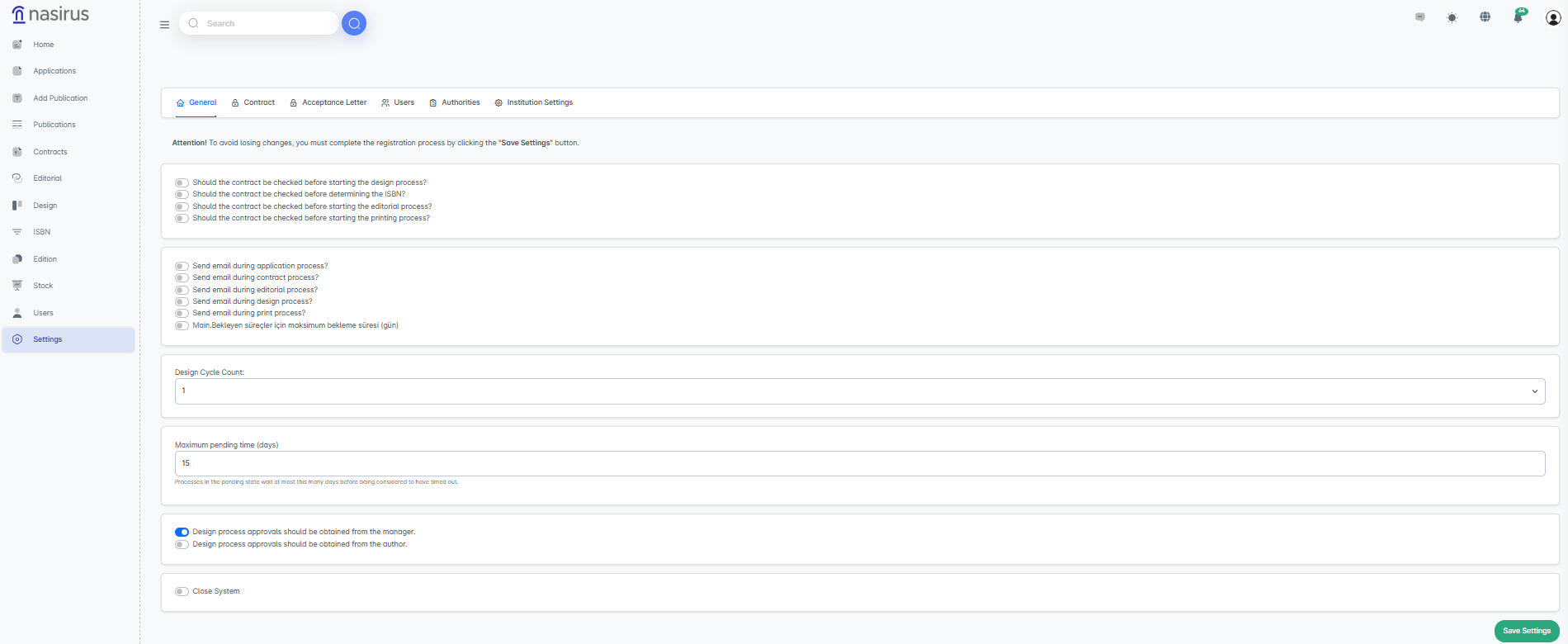
Task: Click the language globe icon
Action: 1485,17
